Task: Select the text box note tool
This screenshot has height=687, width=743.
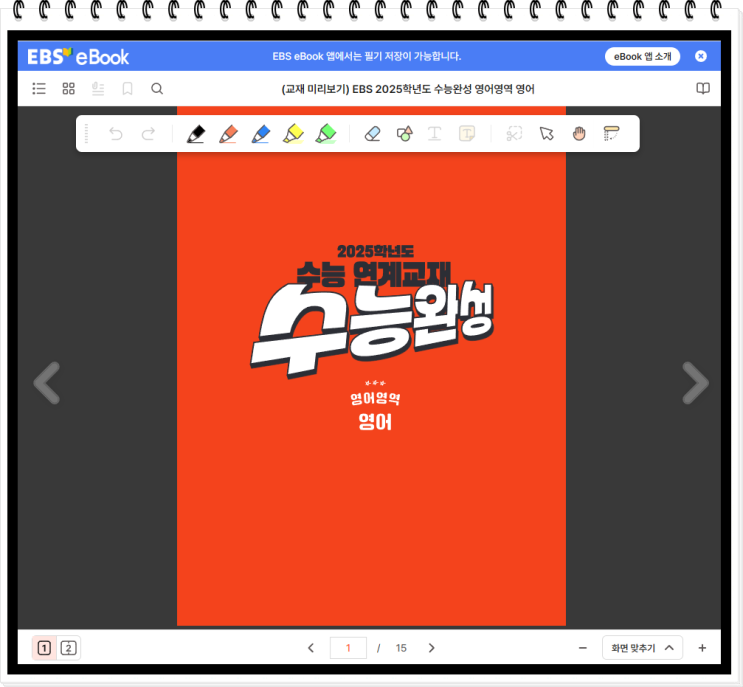Action: pyautogui.click(x=467, y=134)
